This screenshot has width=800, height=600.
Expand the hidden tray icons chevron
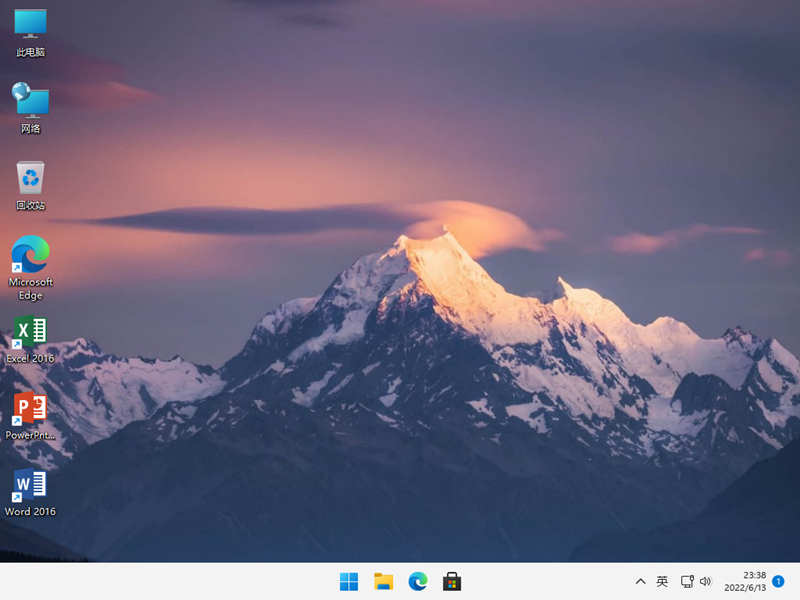(640, 581)
